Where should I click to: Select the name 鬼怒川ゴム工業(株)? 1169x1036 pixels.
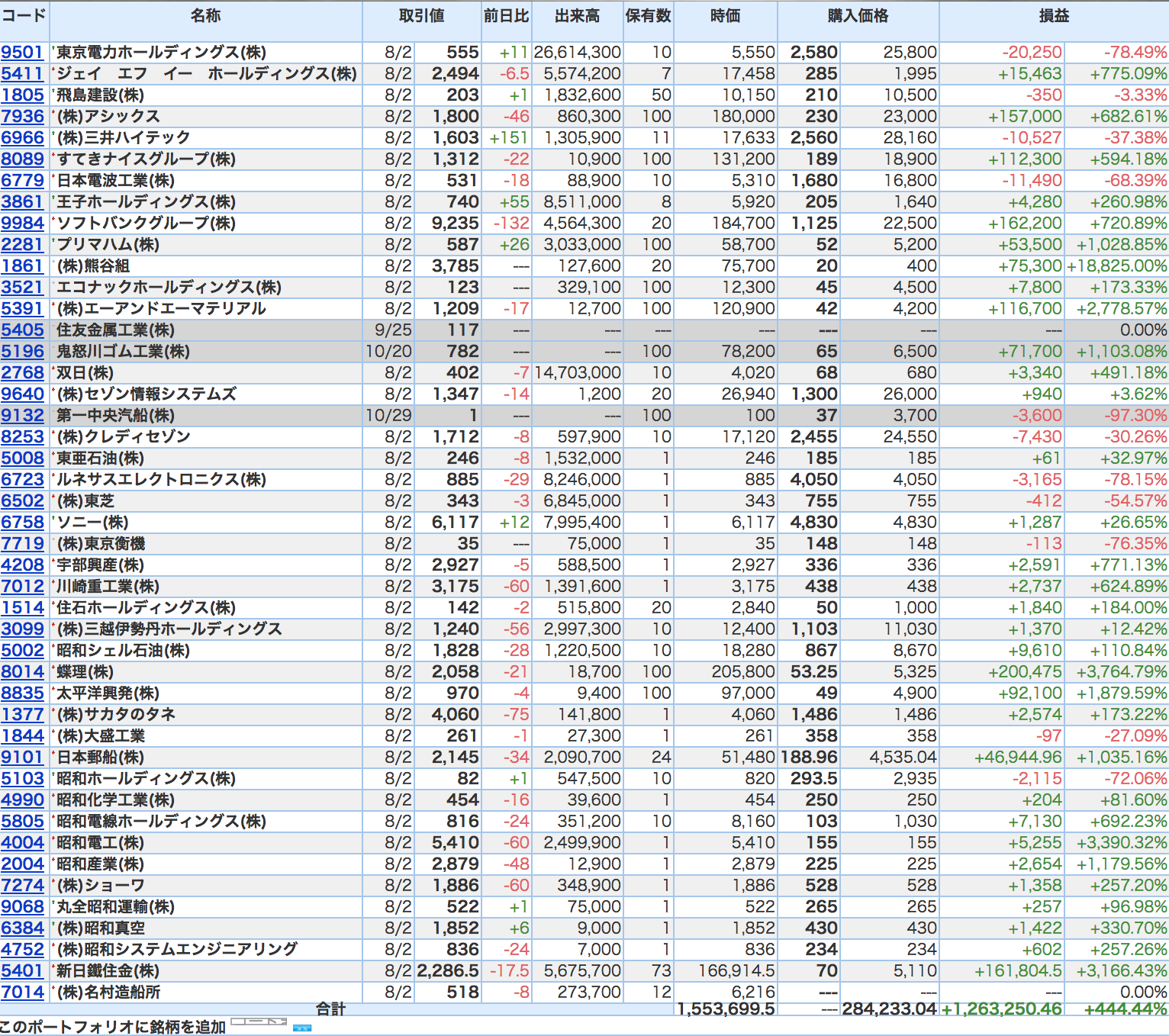[123, 351]
